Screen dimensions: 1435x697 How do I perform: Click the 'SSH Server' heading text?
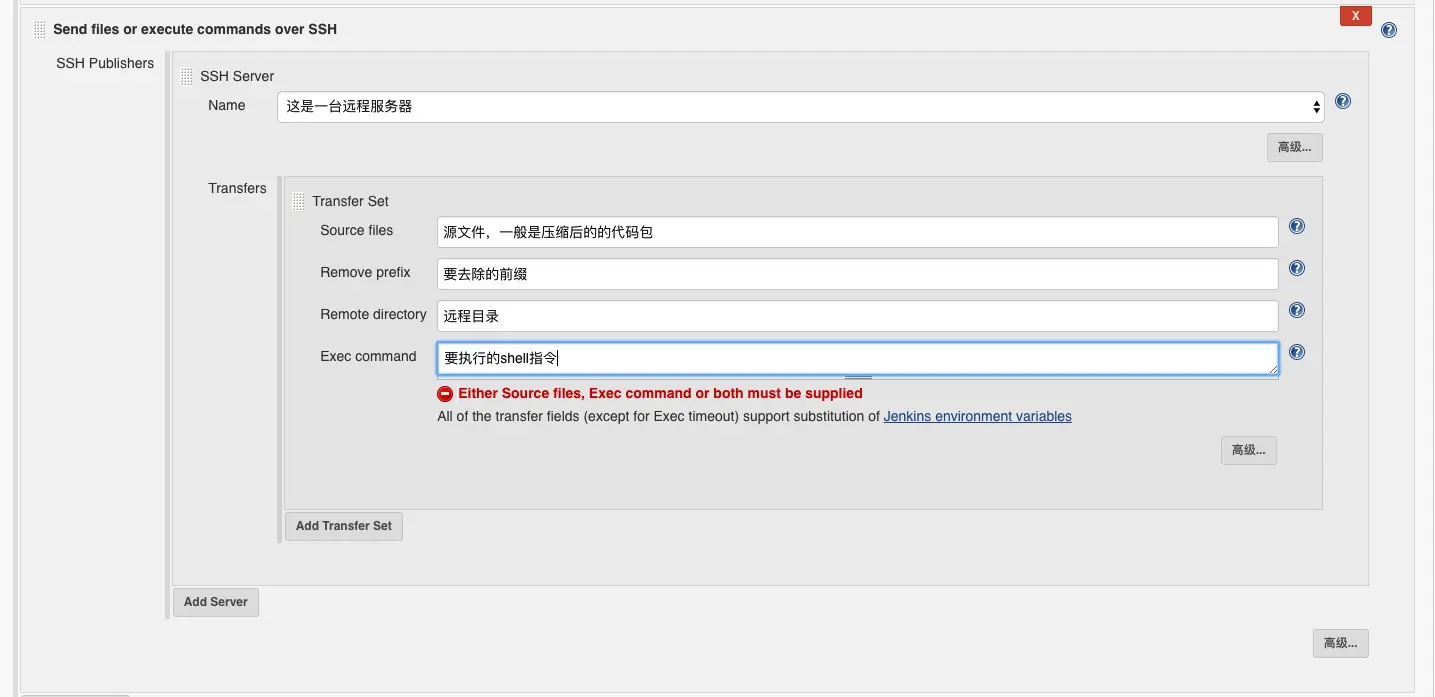pos(237,76)
